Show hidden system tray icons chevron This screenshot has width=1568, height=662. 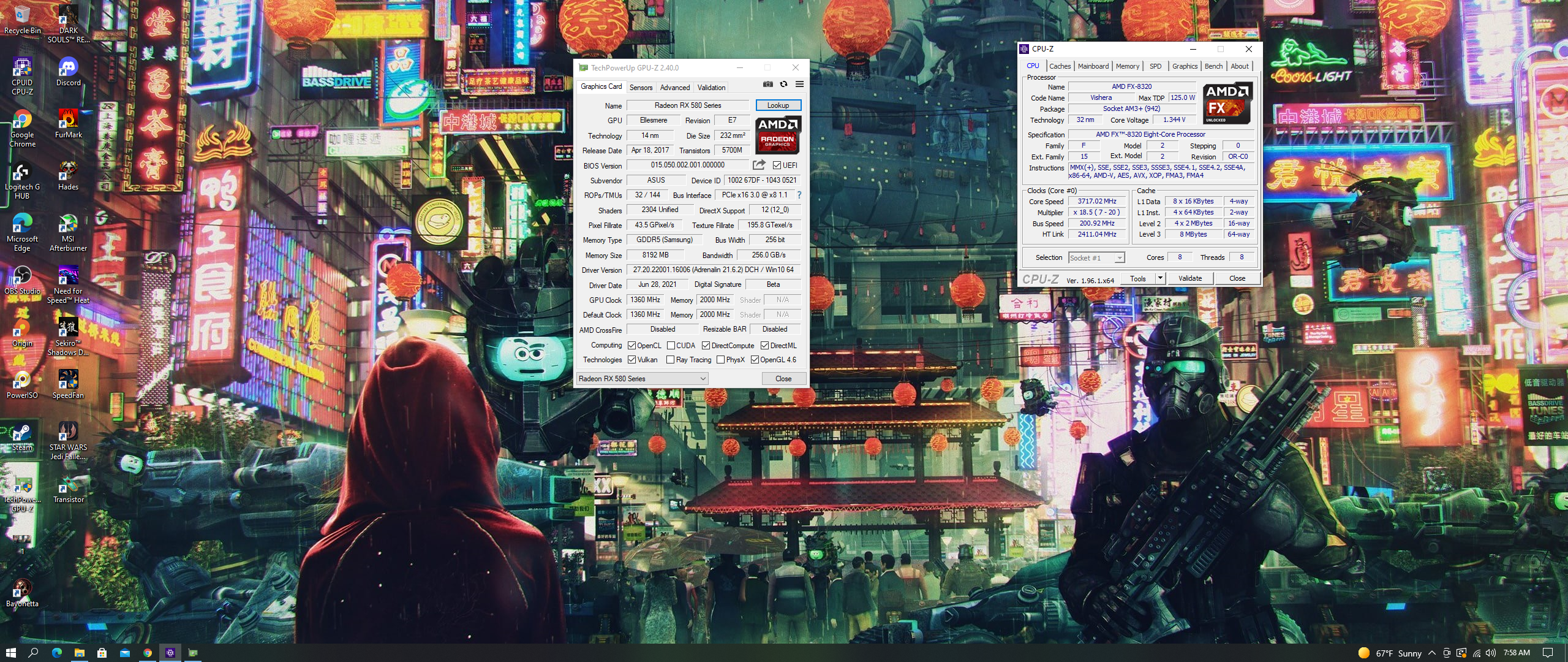[x=1431, y=653]
